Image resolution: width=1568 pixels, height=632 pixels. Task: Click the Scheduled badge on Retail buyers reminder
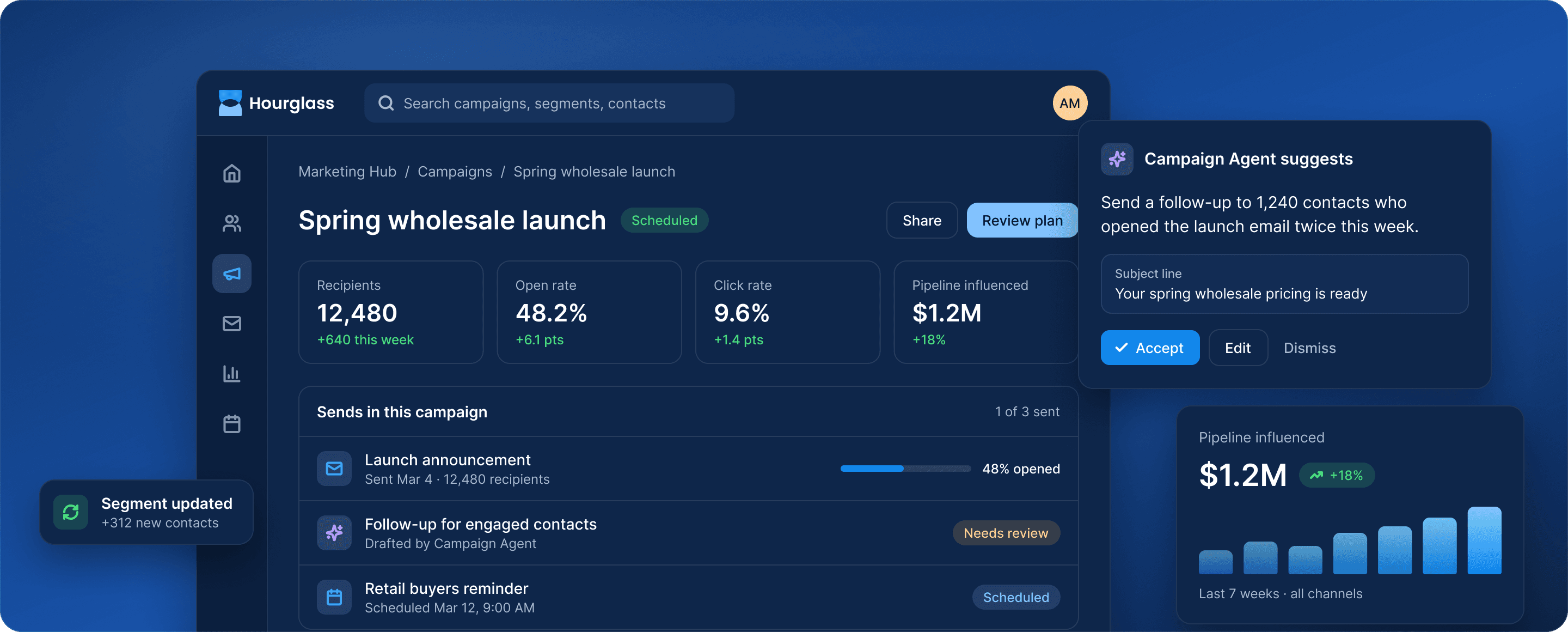tap(1015, 597)
